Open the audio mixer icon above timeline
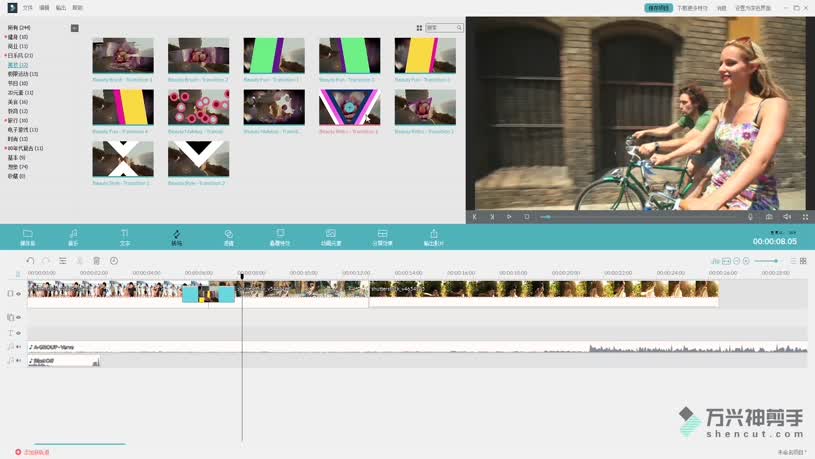 point(716,261)
